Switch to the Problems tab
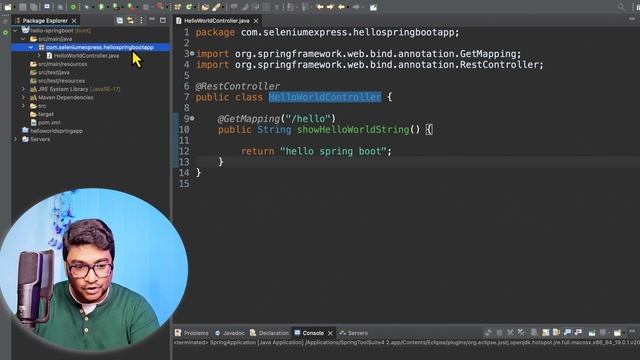Viewport: 640px width, 360px height. 192,333
